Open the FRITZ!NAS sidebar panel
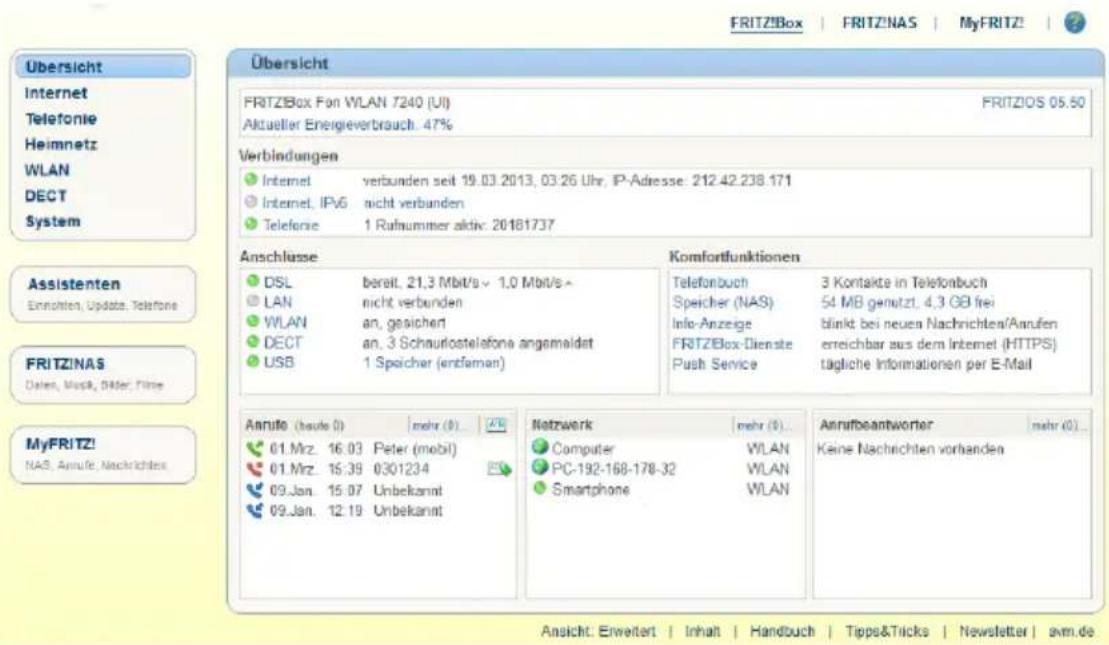This screenshot has height=645, width=1109. [103, 373]
